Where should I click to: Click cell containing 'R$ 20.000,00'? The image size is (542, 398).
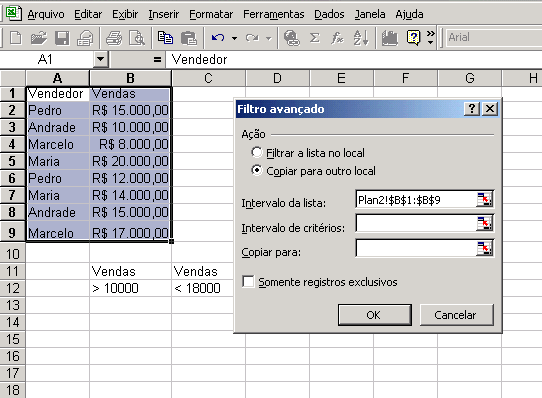(x=130, y=161)
